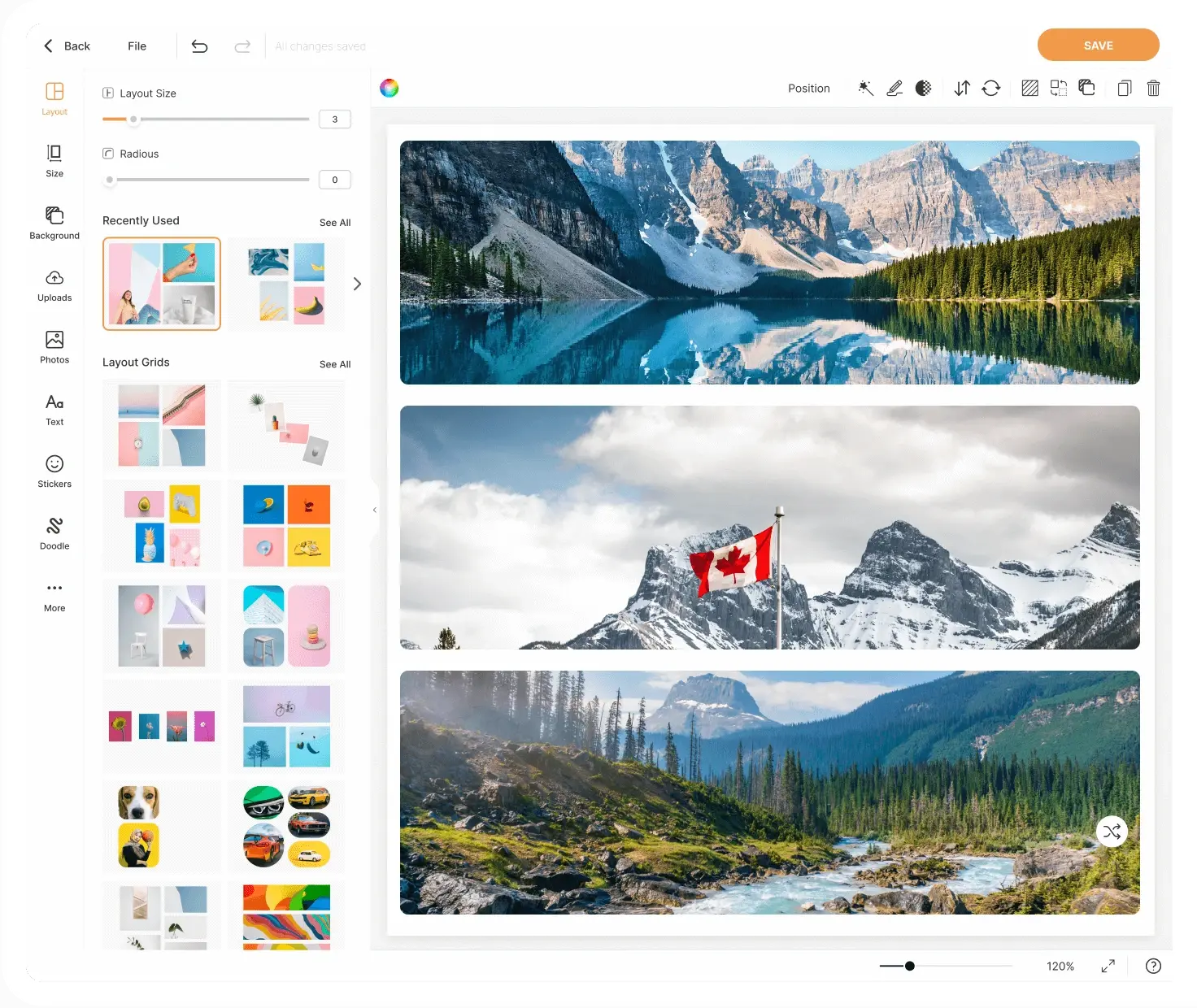Show next Recently Used layouts arrow
The height and width of the screenshot is (1008, 1197).
tap(357, 284)
